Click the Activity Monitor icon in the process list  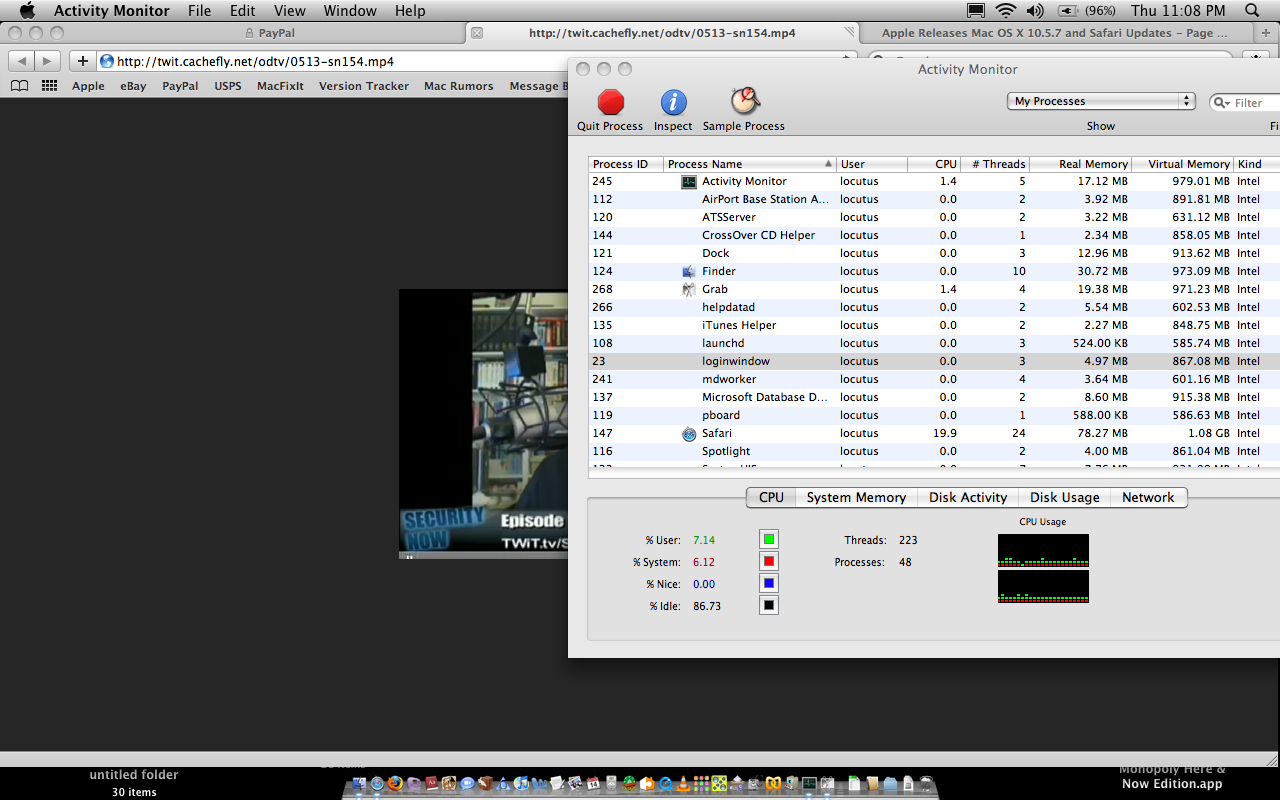point(689,182)
